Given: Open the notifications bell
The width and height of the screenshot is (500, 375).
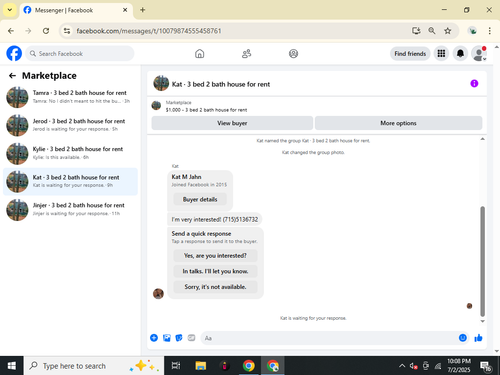Looking at the screenshot, I should click(x=460, y=53).
